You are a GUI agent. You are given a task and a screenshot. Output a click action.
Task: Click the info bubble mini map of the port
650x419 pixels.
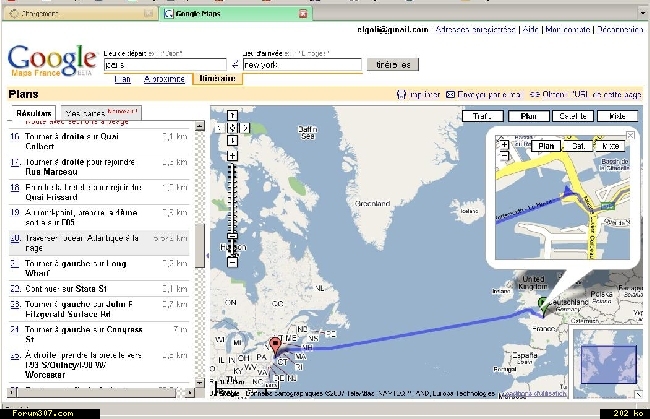coord(563,198)
